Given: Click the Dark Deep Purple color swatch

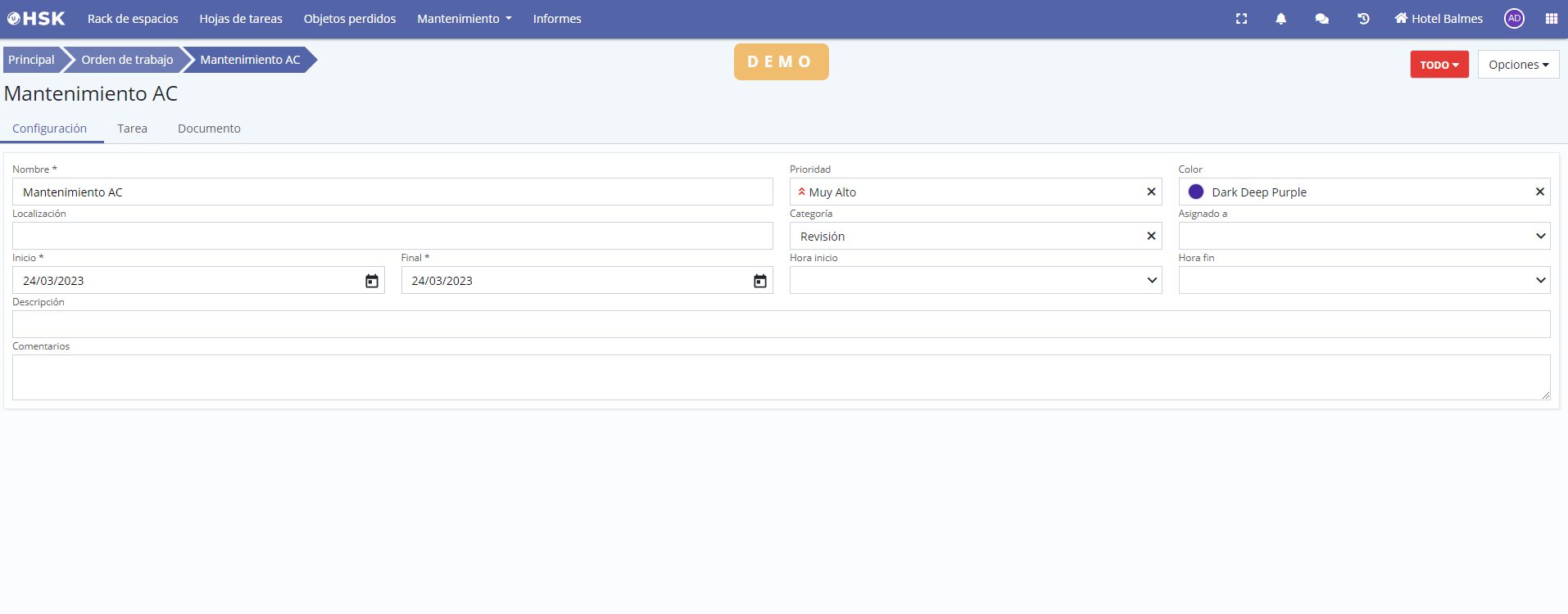Looking at the screenshot, I should [x=1195, y=192].
